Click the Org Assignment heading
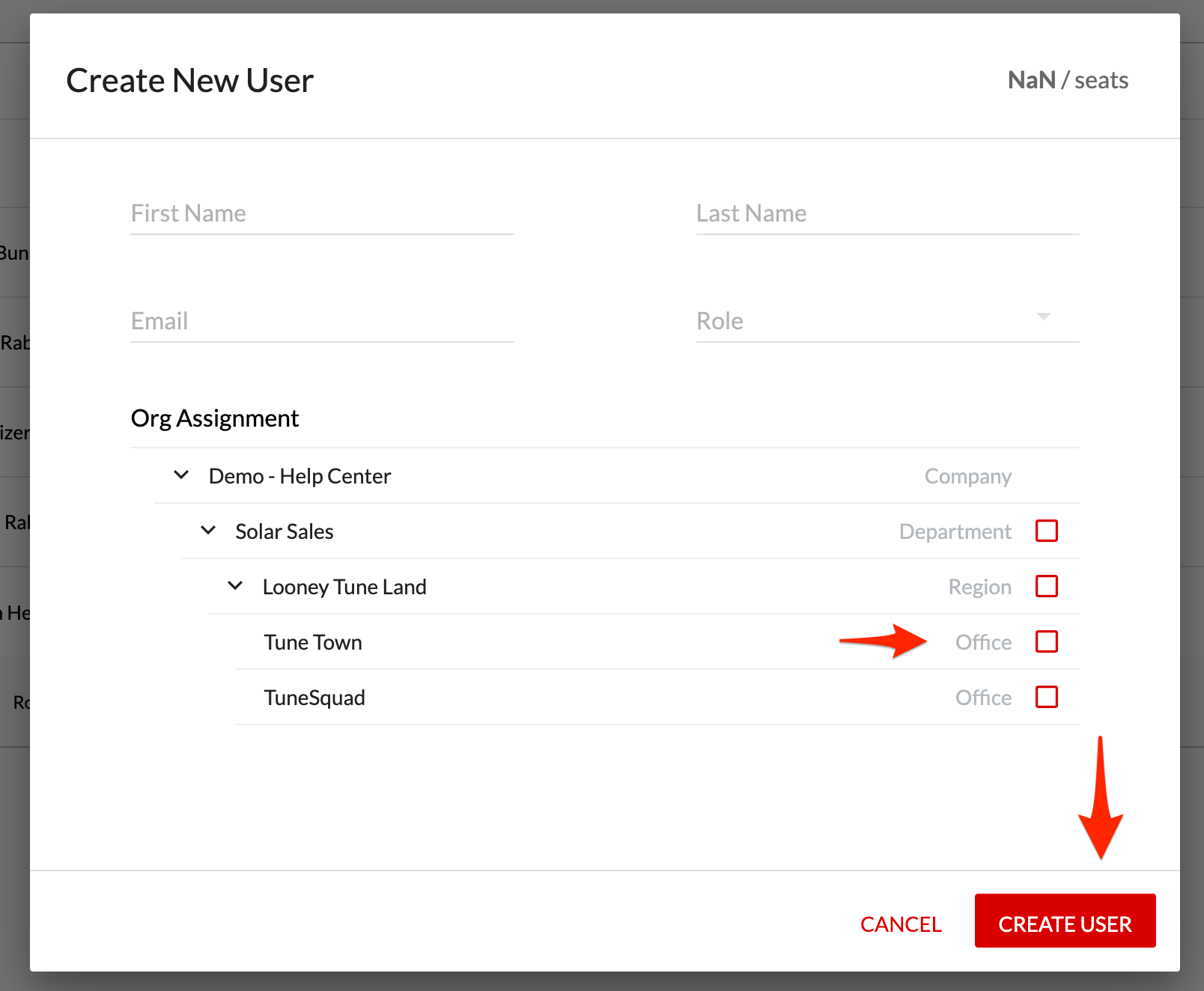1204x991 pixels. 215,418
